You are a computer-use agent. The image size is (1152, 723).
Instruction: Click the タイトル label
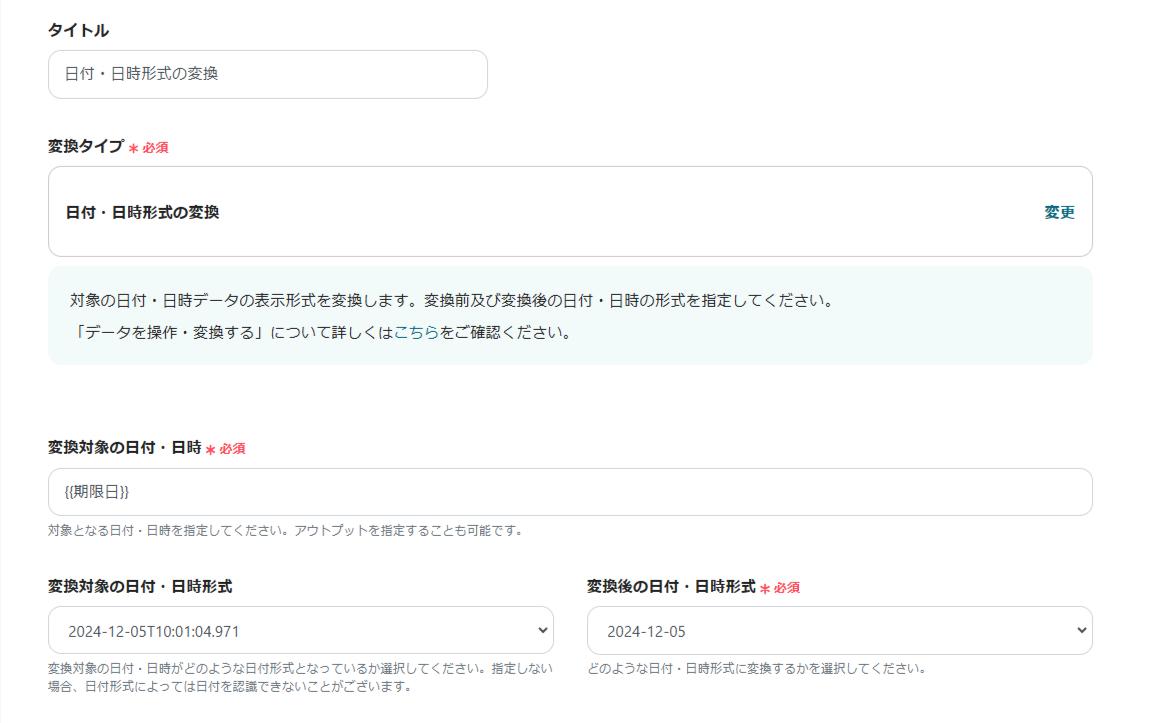coord(78,30)
